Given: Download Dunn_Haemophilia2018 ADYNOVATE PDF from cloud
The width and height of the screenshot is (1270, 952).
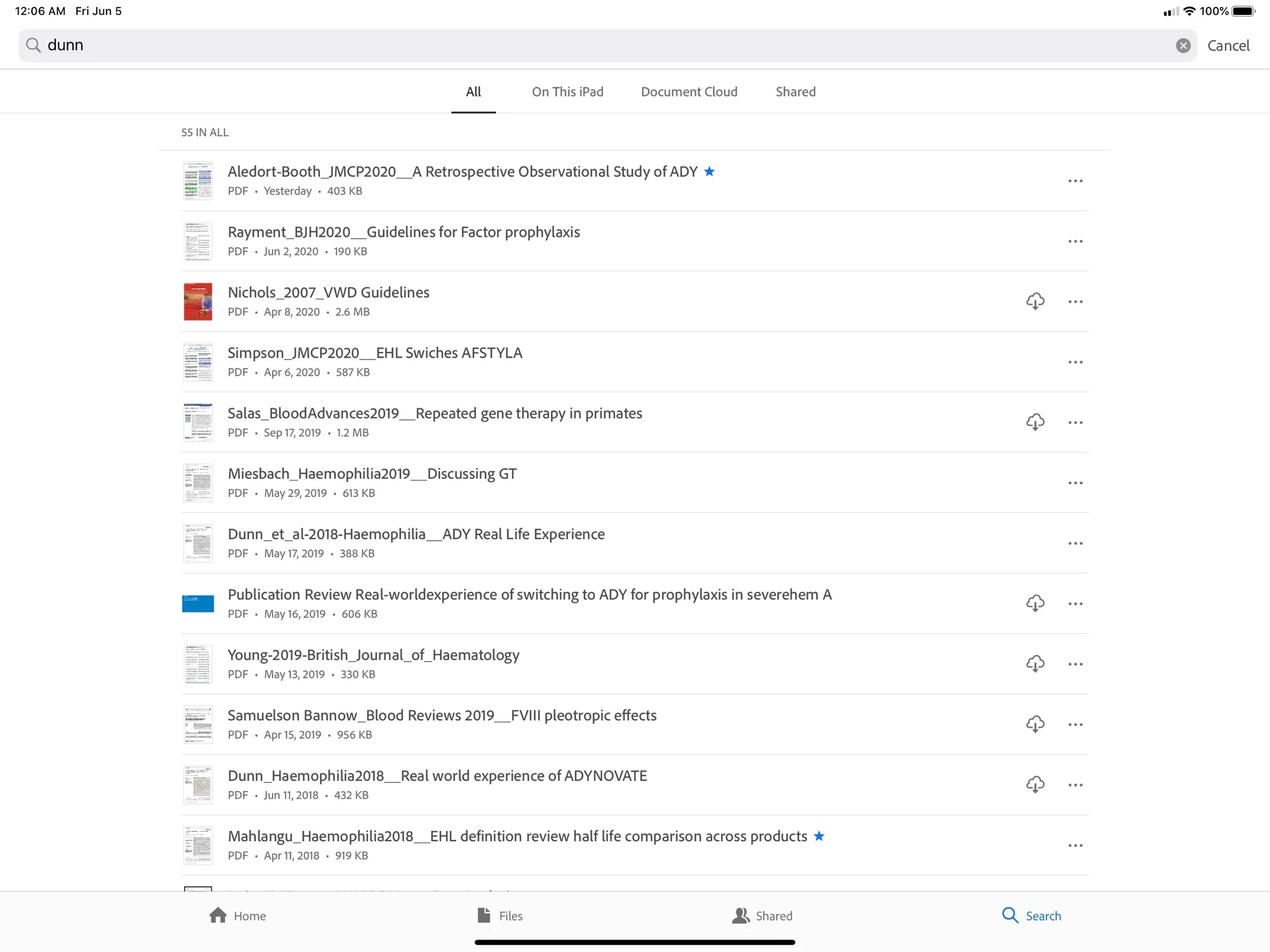Looking at the screenshot, I should click(x=1035, y=785).
